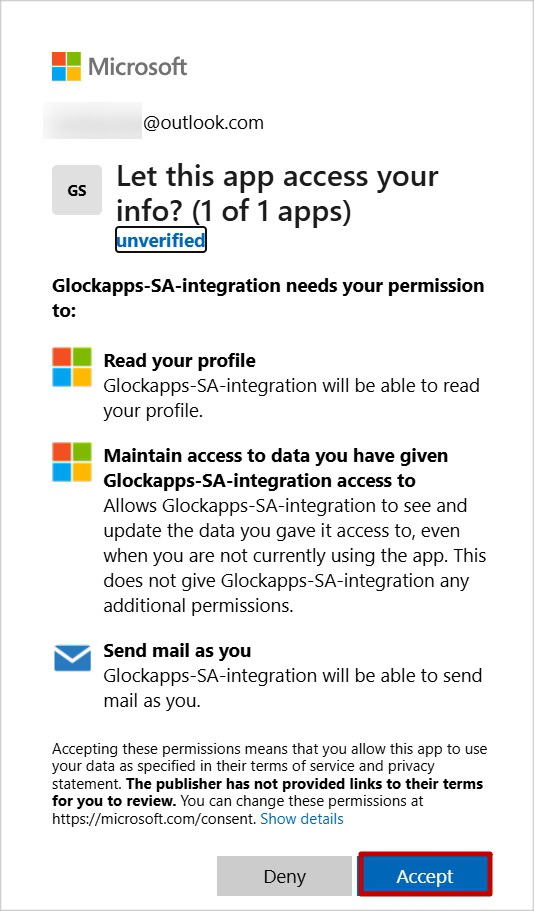This screenshot has width=534, height=911.
Task: Click the GS app avatar icon
Action: pyautogui.click(x=77, y=190)
